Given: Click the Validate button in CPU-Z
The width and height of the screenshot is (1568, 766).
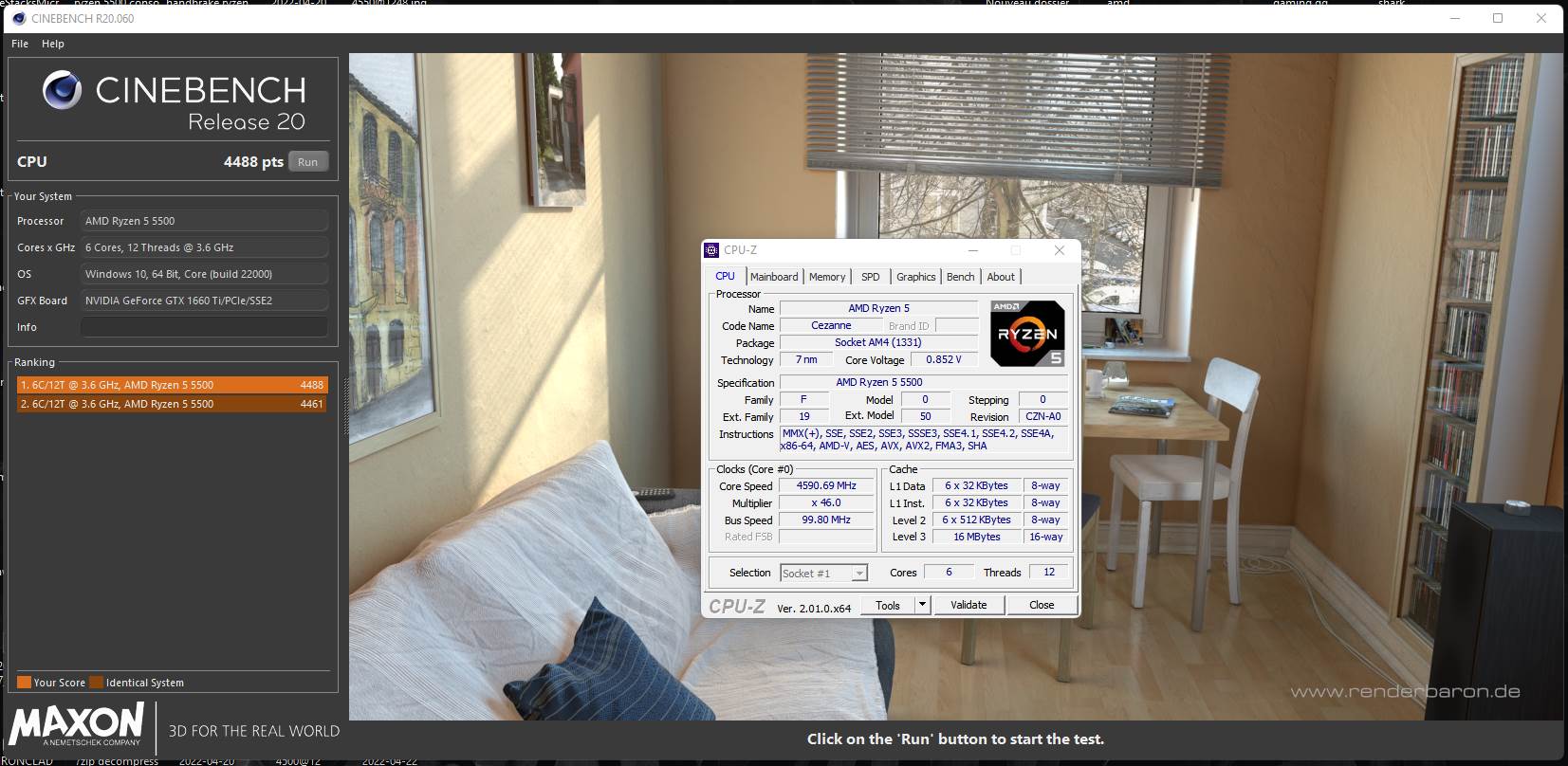Looking at the screenshot, I should (x=968, y=605).
